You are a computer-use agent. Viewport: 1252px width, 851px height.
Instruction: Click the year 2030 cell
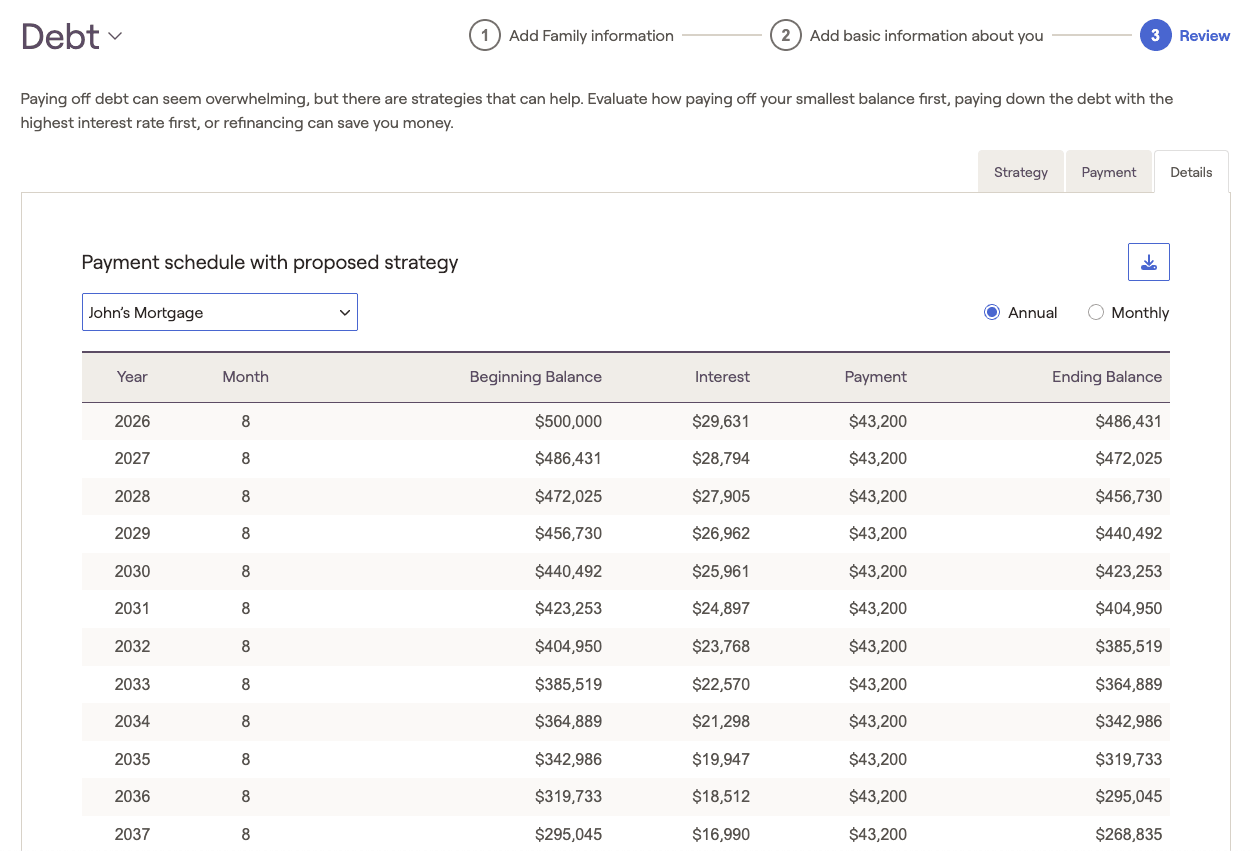click(x=132, y=572)
